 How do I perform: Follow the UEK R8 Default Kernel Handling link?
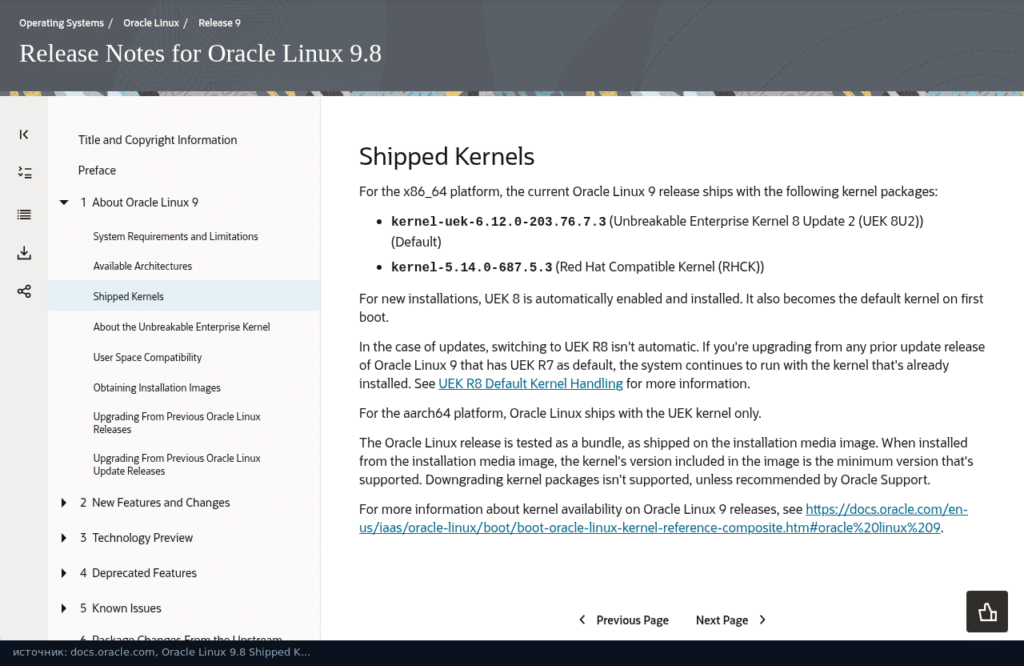pos(530,384)
